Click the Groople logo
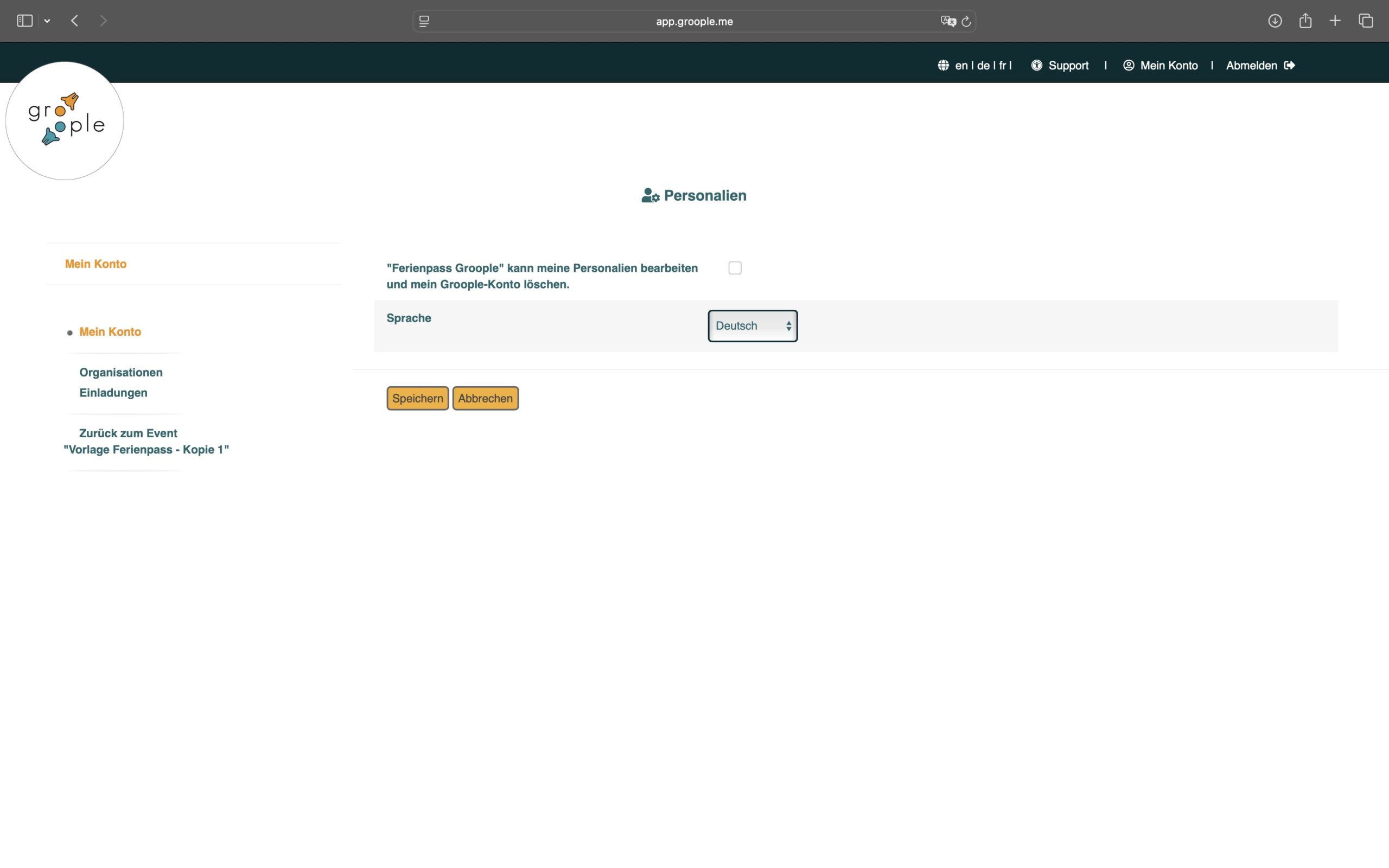 [65, 120]
